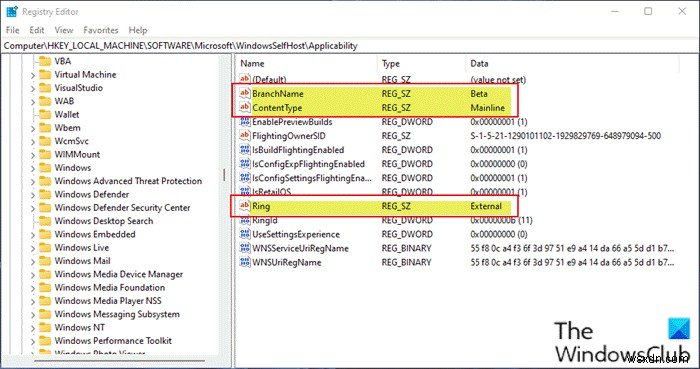The image size is (700, 369).
Task: Select the BranchName string value icon
Action: pyautogui.click(x=245, y=93)
